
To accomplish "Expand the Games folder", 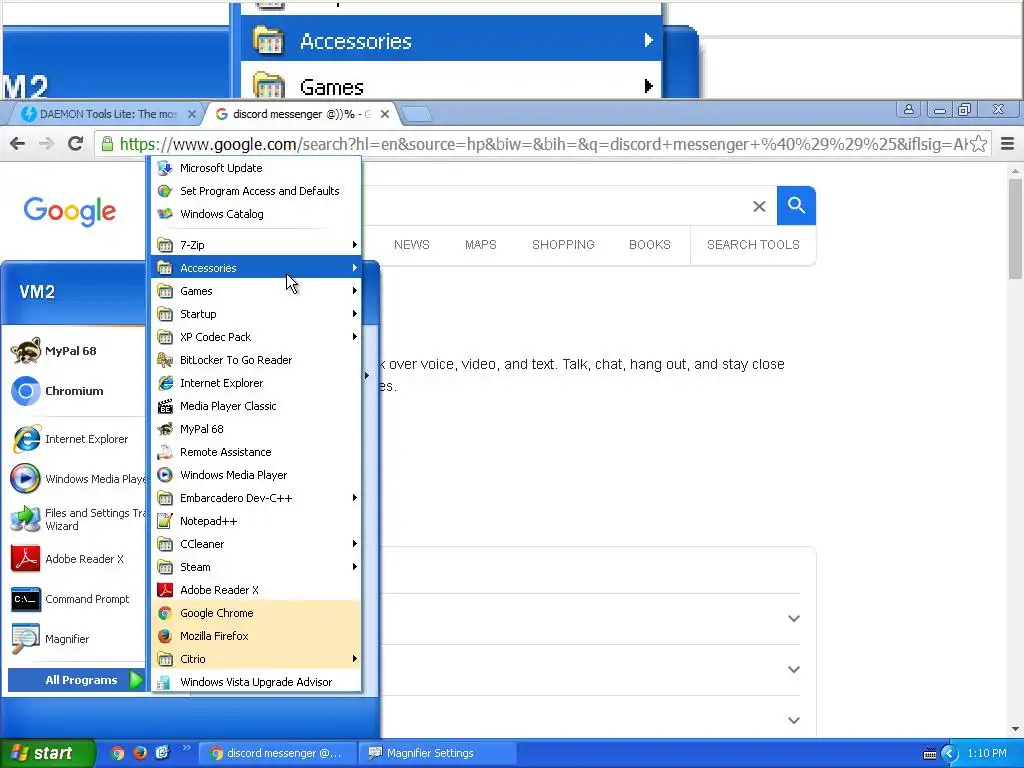I will click(256, 291).
